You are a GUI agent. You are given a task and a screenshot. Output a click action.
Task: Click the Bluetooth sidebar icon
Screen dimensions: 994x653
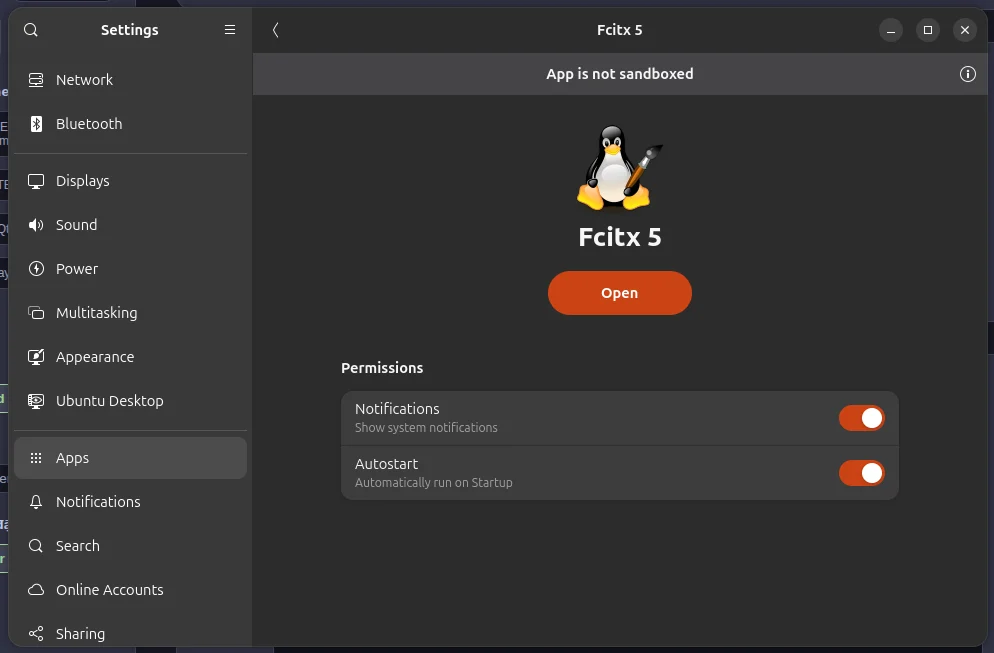pyautogui.click(x=36, y=124)
